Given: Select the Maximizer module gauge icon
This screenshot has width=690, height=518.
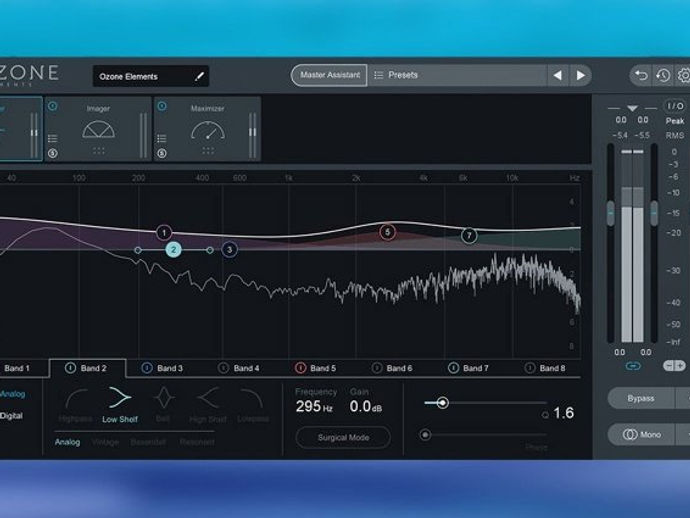Looking at the screenshot, I should tap(208, 130).
